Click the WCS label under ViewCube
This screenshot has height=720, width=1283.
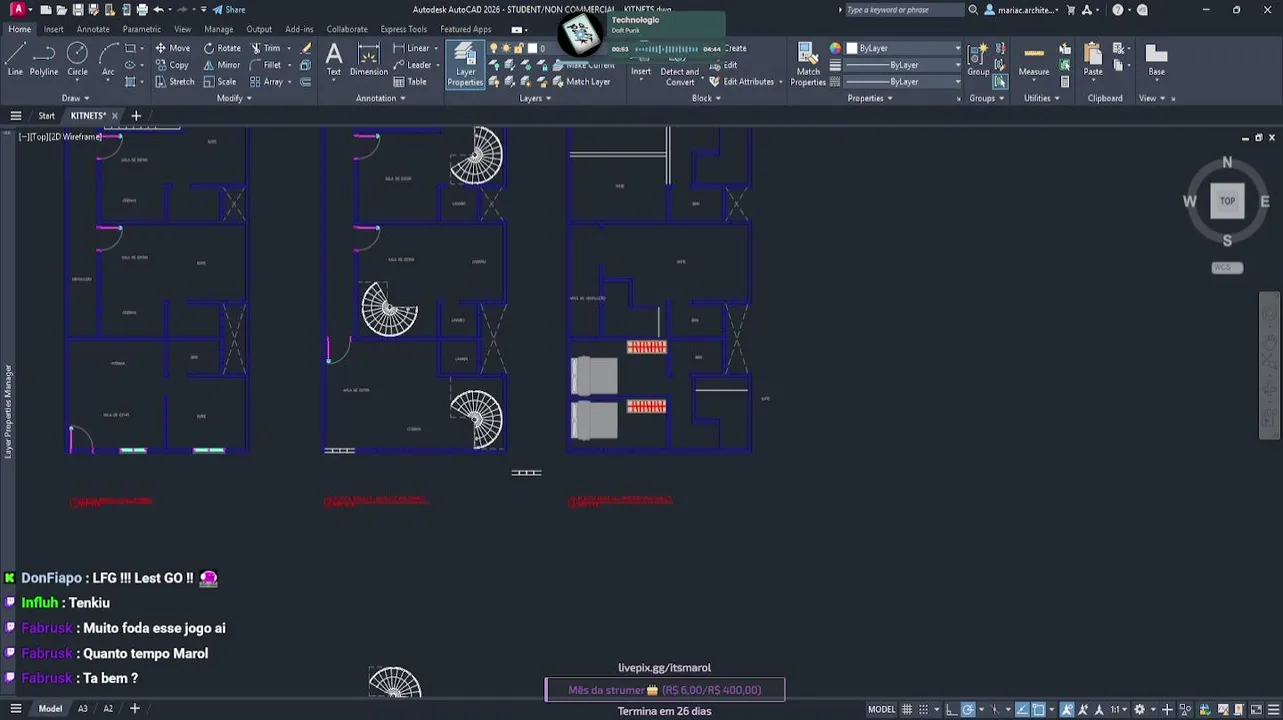click(x=1227, y=268)
